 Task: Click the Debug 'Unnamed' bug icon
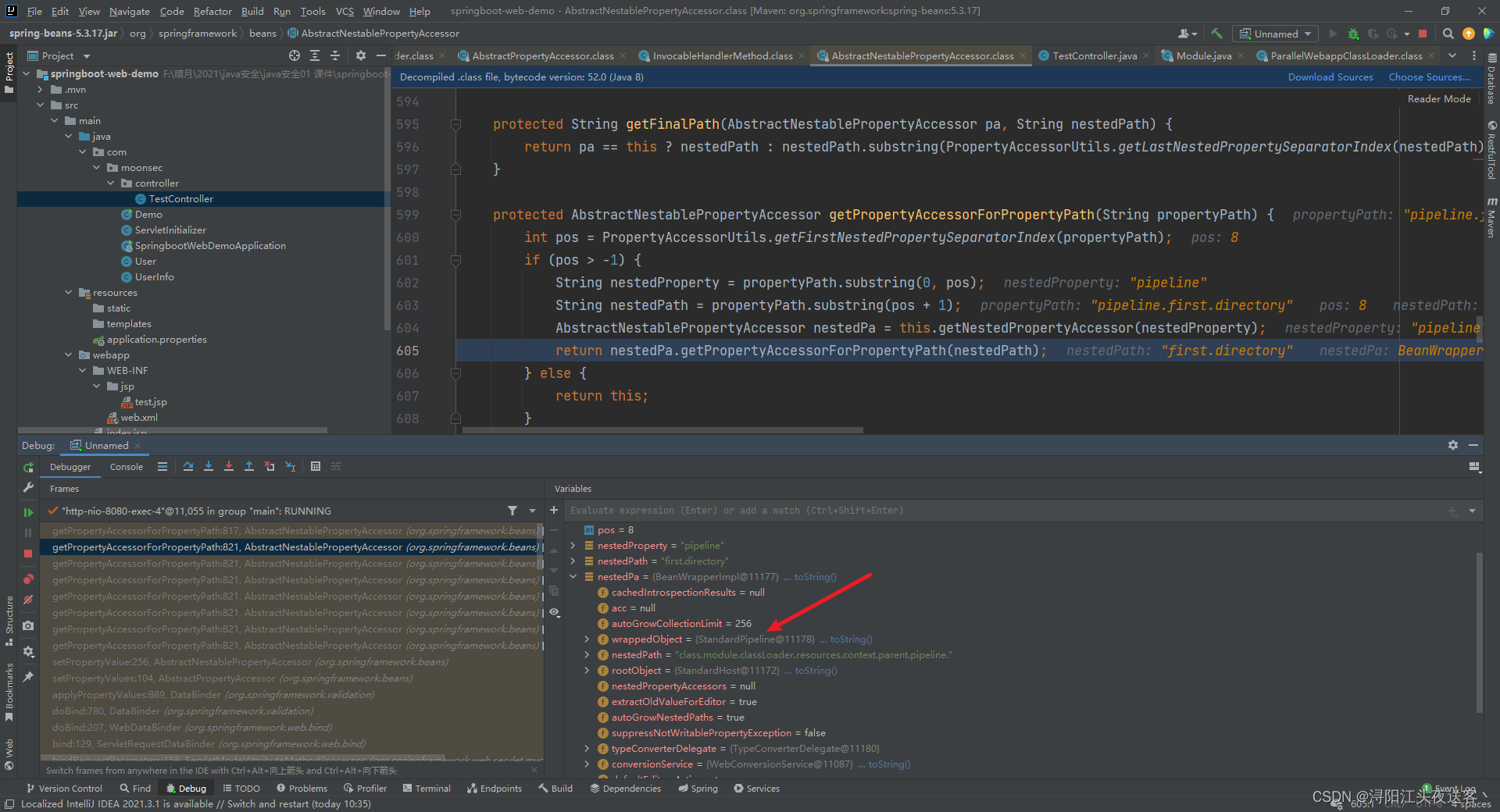(1354, 34)
